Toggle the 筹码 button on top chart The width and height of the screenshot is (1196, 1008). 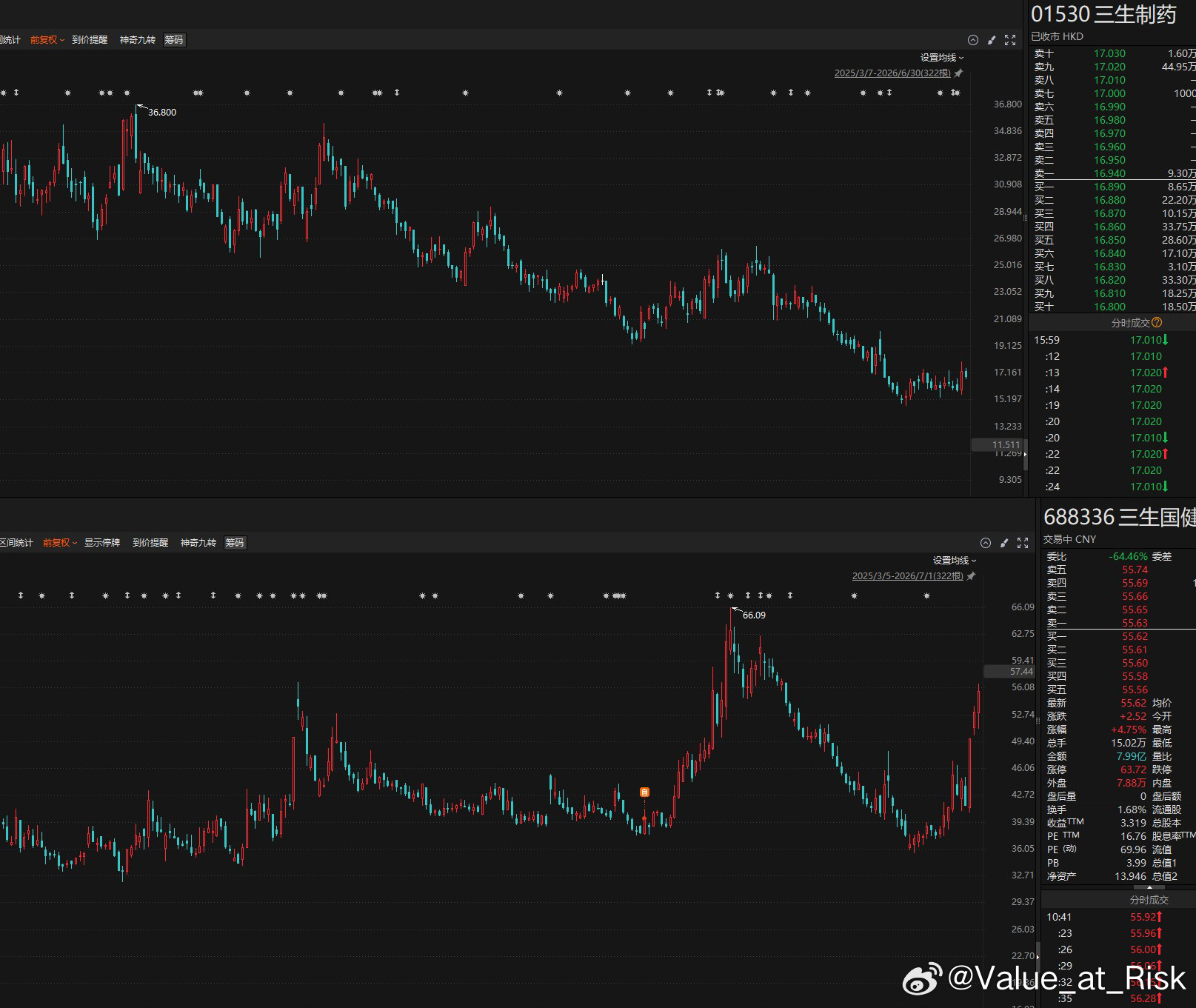(x=174, y=40)
